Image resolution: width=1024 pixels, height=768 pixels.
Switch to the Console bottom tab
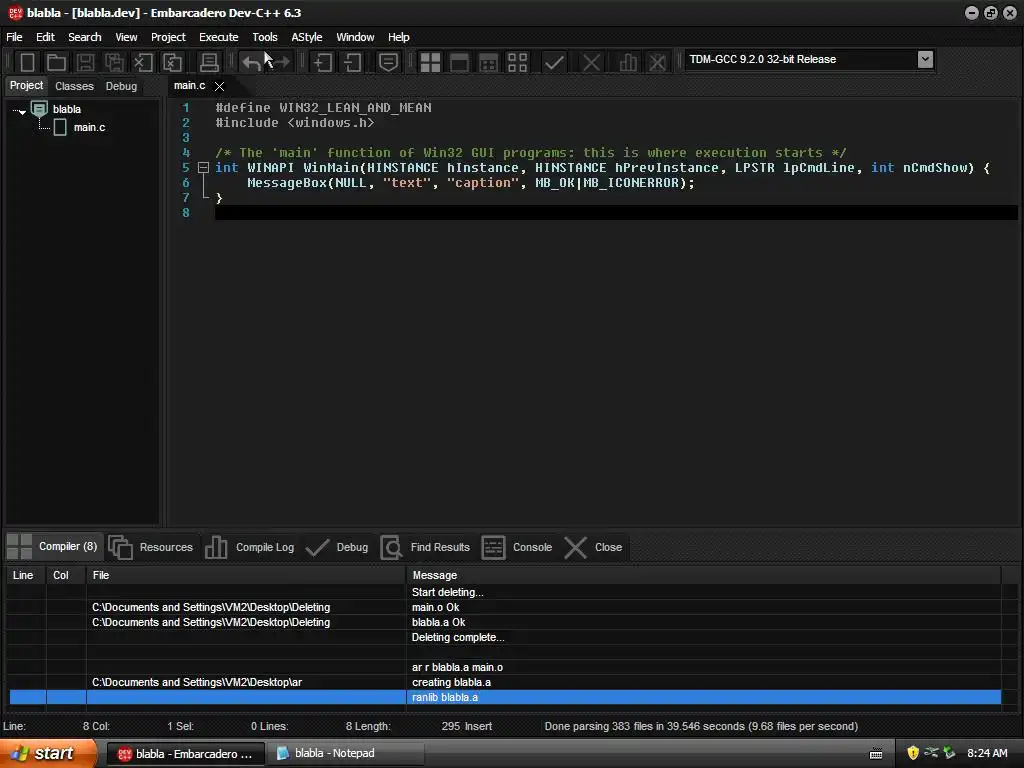[x=517, y=547]
